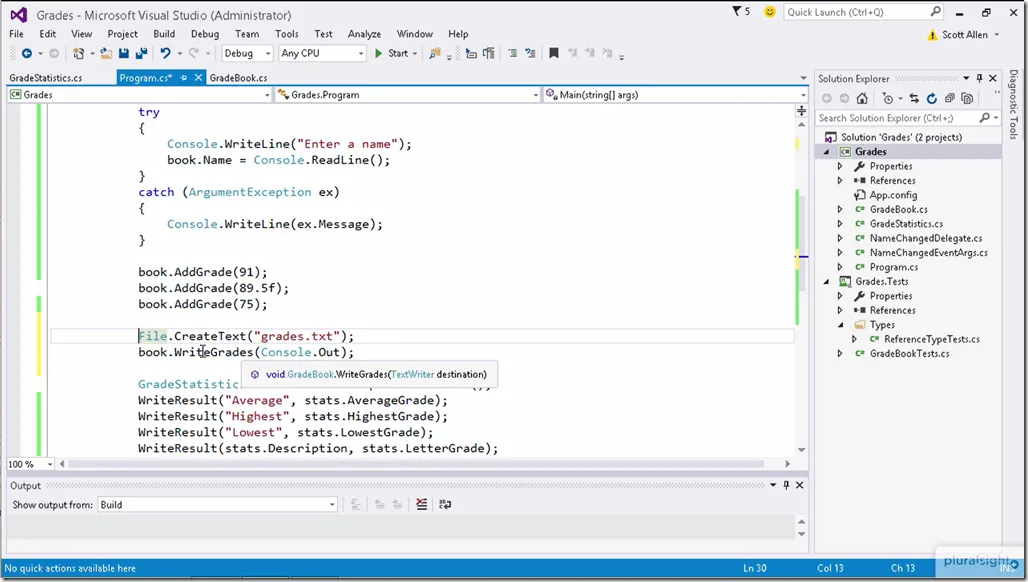The height and width of the screenshot is (582, 1028).
Task: Open Solution Explorer window position menu arrow
Action: click(x=966, y=78)
